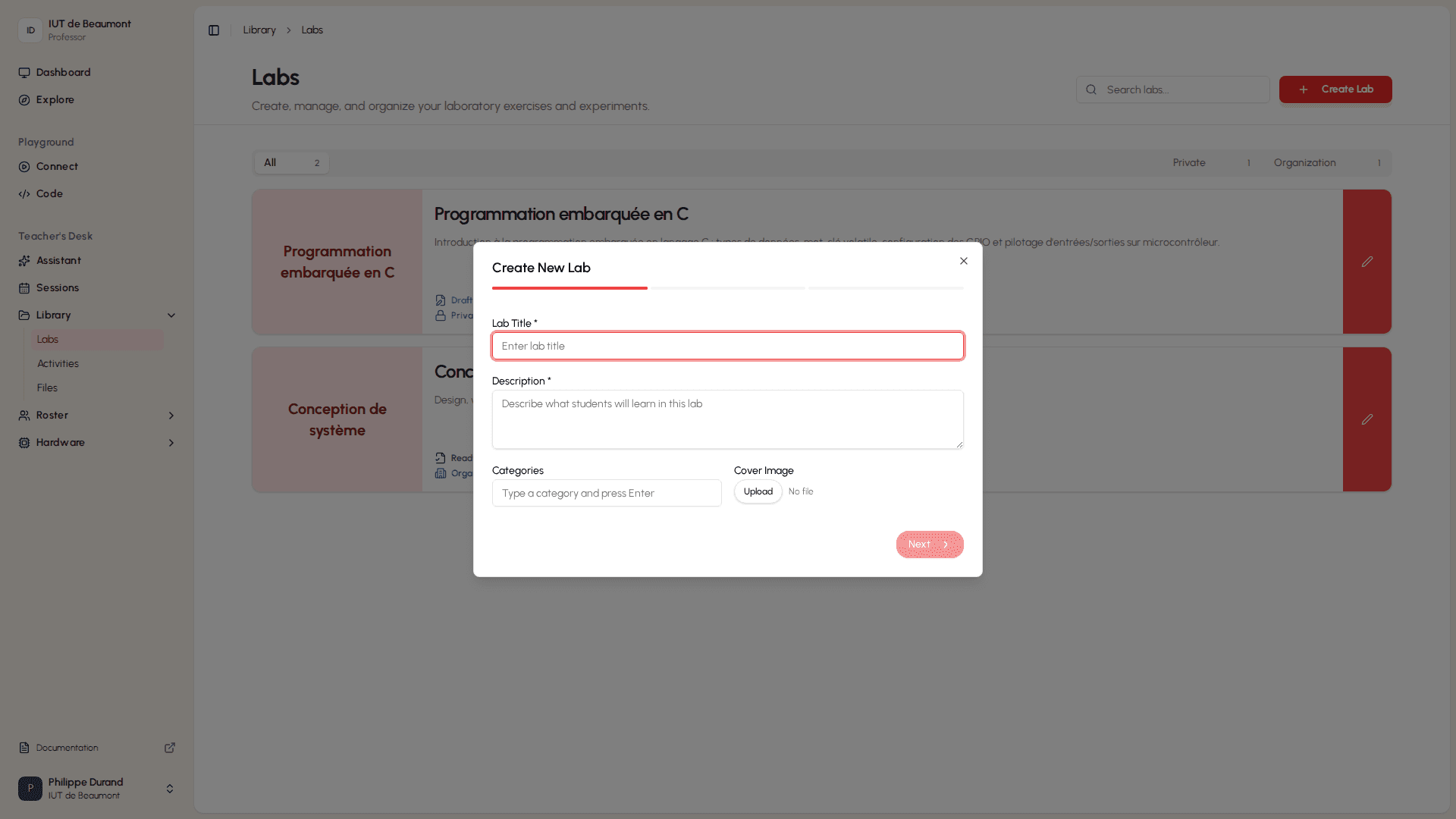1456x819 pixels.
Task: Open the Sessions calendar icon
Action: click(24, 288)
